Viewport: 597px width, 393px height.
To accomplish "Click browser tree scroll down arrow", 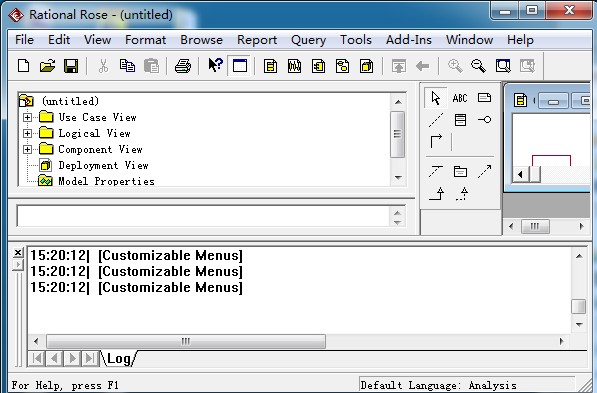I will [398, 177].
